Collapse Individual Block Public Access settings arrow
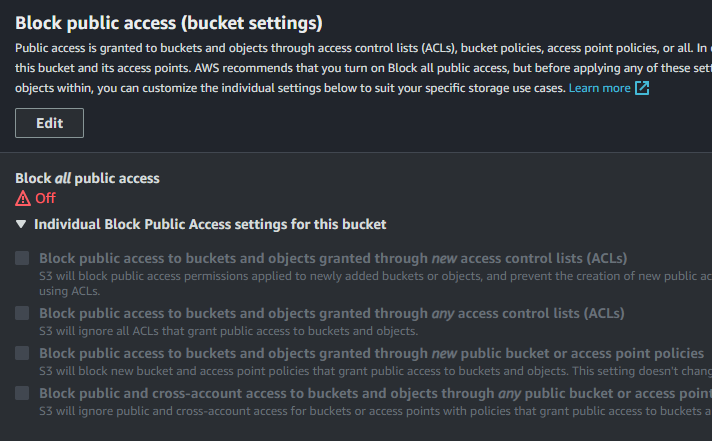 pyautogui.click(x=21, y=224)
